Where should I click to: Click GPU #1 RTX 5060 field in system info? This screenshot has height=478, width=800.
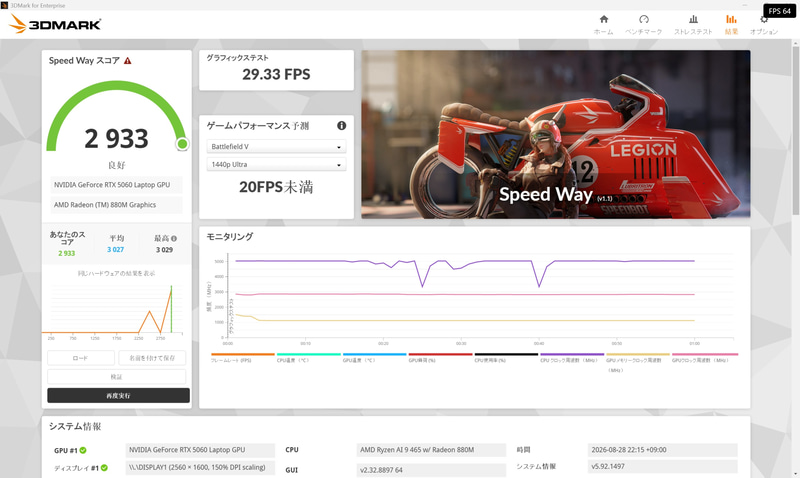pos(200,450)
